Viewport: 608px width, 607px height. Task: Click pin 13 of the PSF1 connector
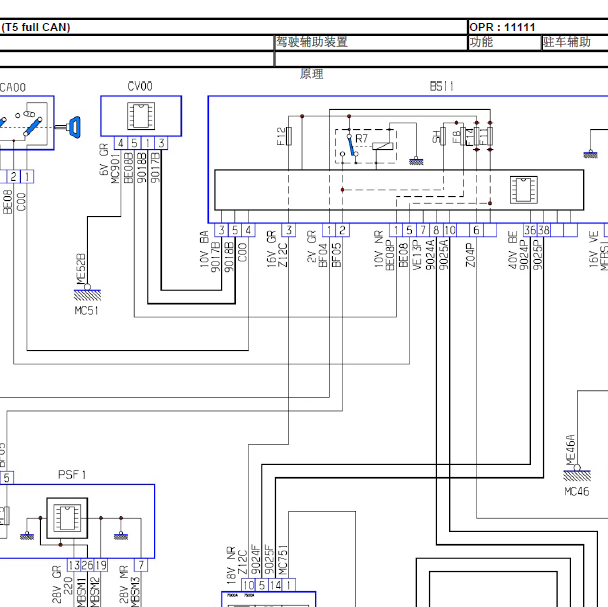click(74, 565)
